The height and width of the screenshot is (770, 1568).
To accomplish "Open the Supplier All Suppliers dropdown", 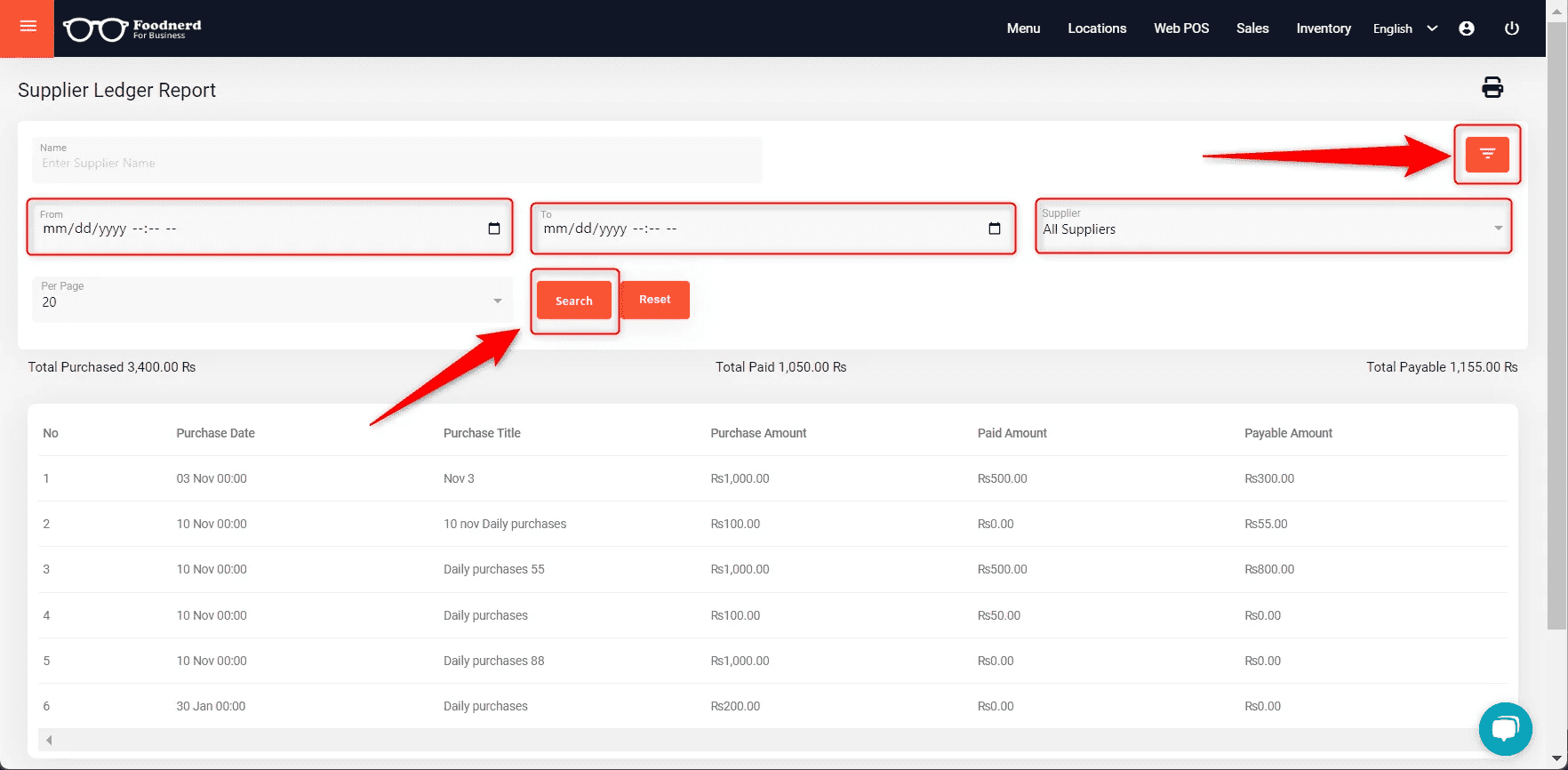I will coord(1273,226).
